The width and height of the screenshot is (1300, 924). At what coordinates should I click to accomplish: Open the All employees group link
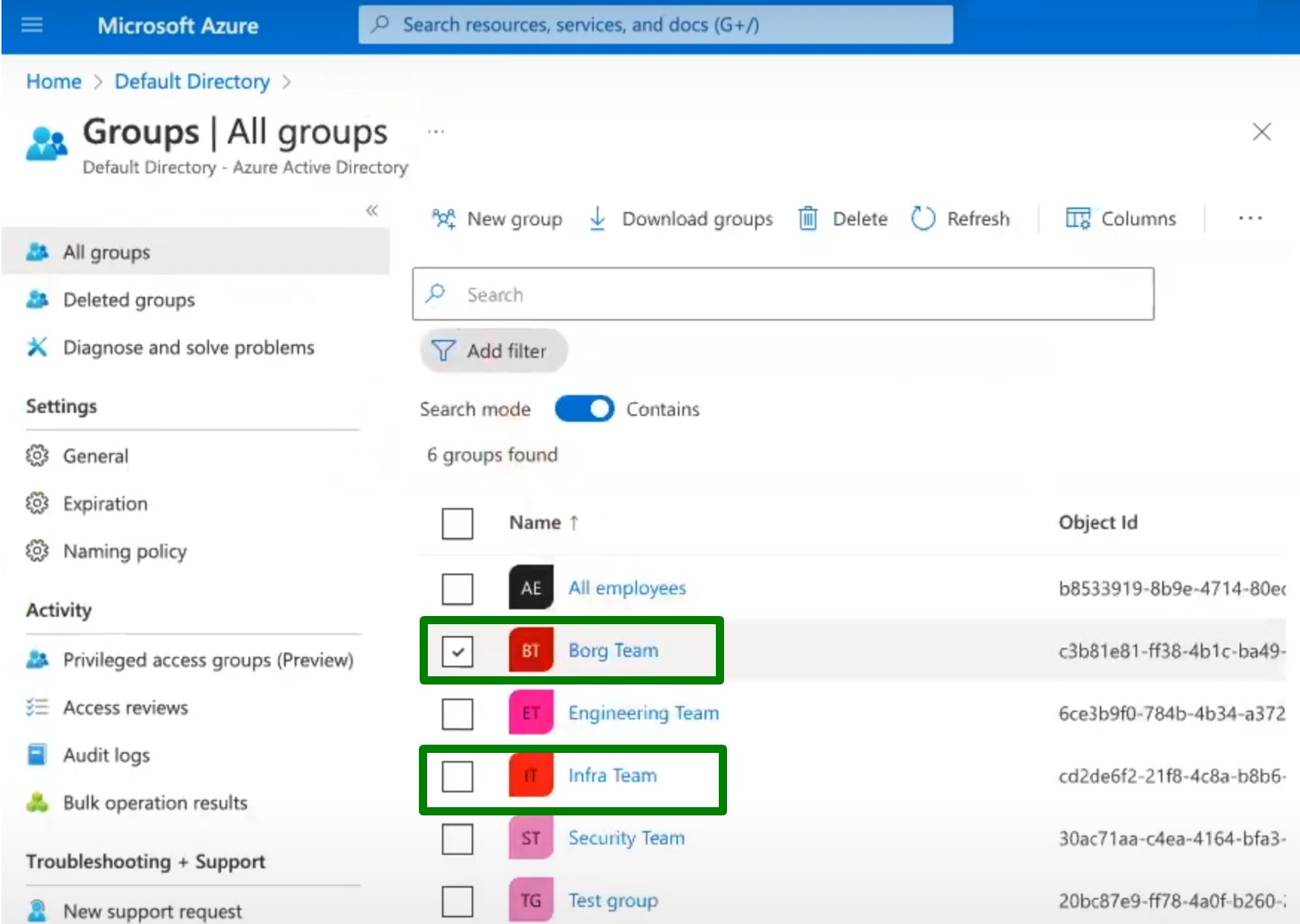coord(627,588)
